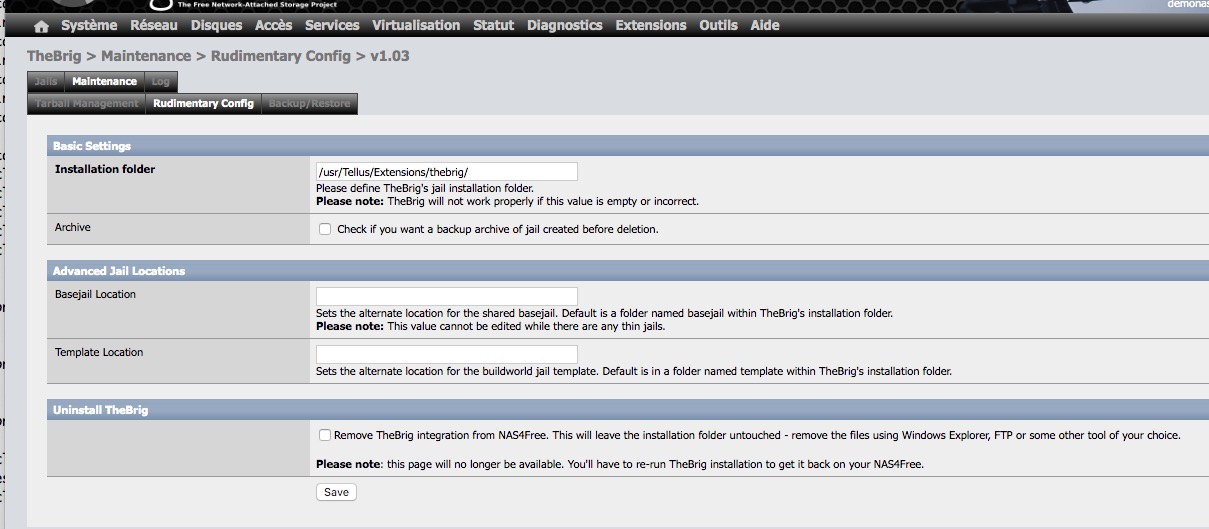The width and height of the screenshot is (1209, 529).
Task: Focus the Basejail Location input field
Action: click(446, 297)
